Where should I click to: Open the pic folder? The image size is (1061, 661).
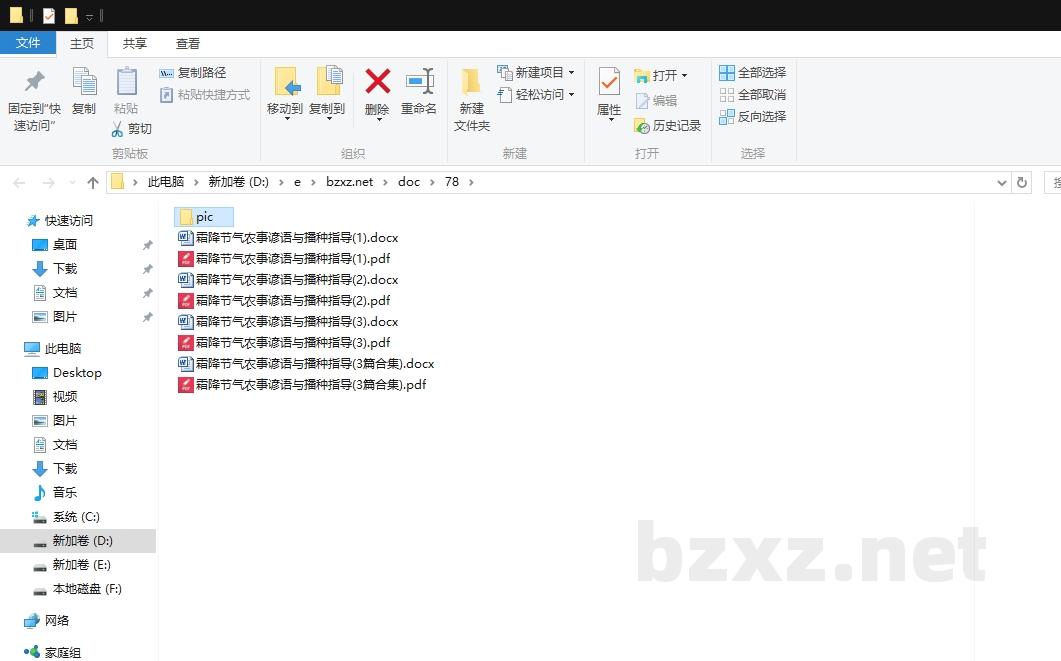click(x=204, y=217)
